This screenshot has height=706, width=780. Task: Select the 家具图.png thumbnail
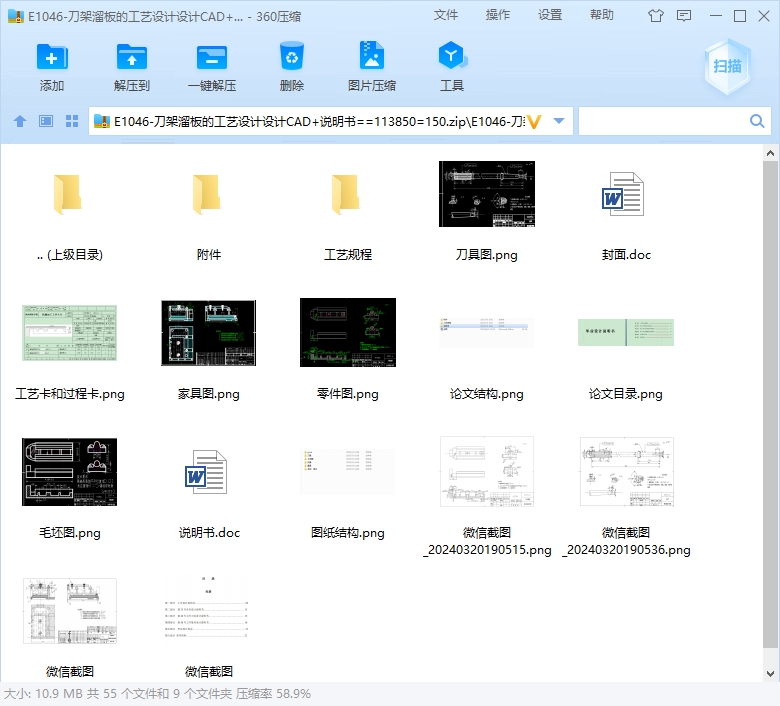pos(208,333)
